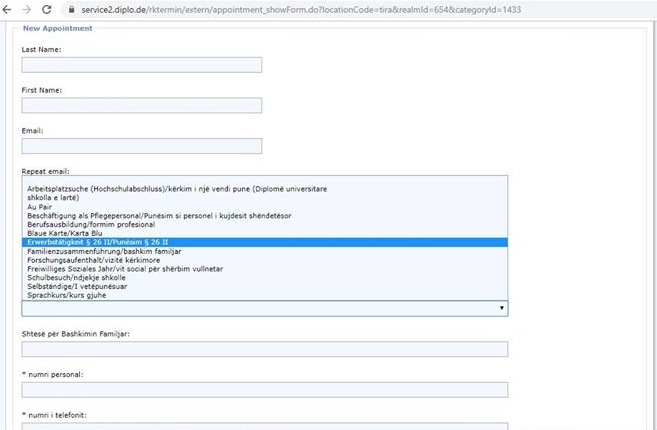Choose Schulbesuch/ndjekje shkolle option

pyautogui.click(x=265, y=278)
